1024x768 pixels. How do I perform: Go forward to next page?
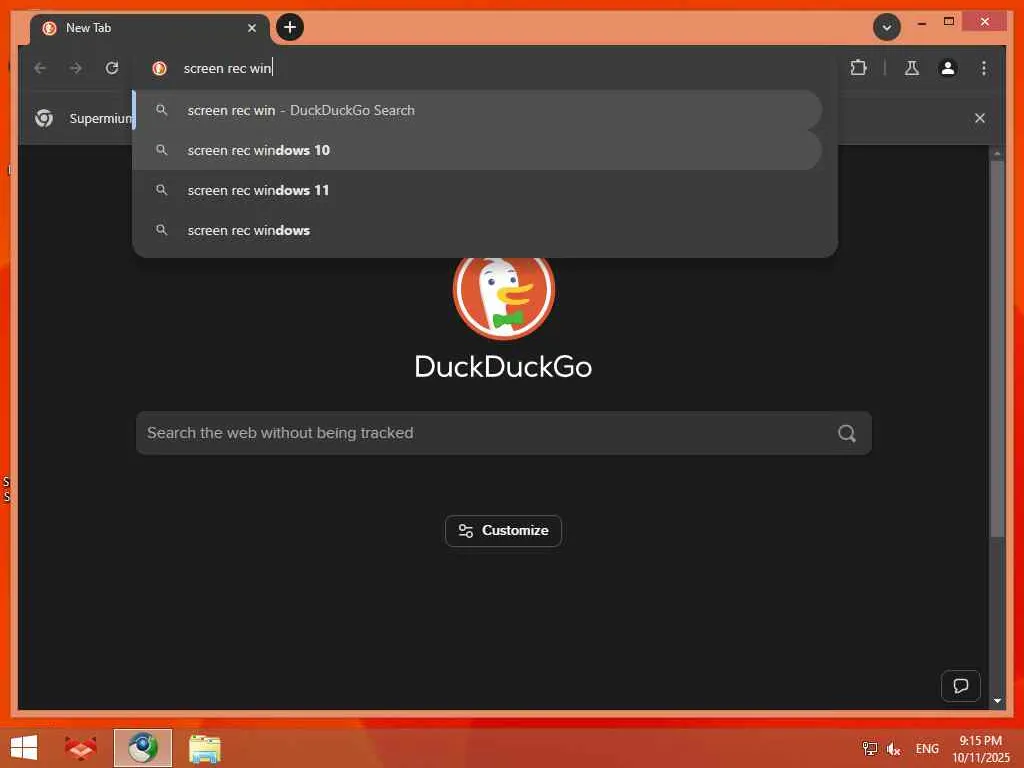click(x=76, y=68)
